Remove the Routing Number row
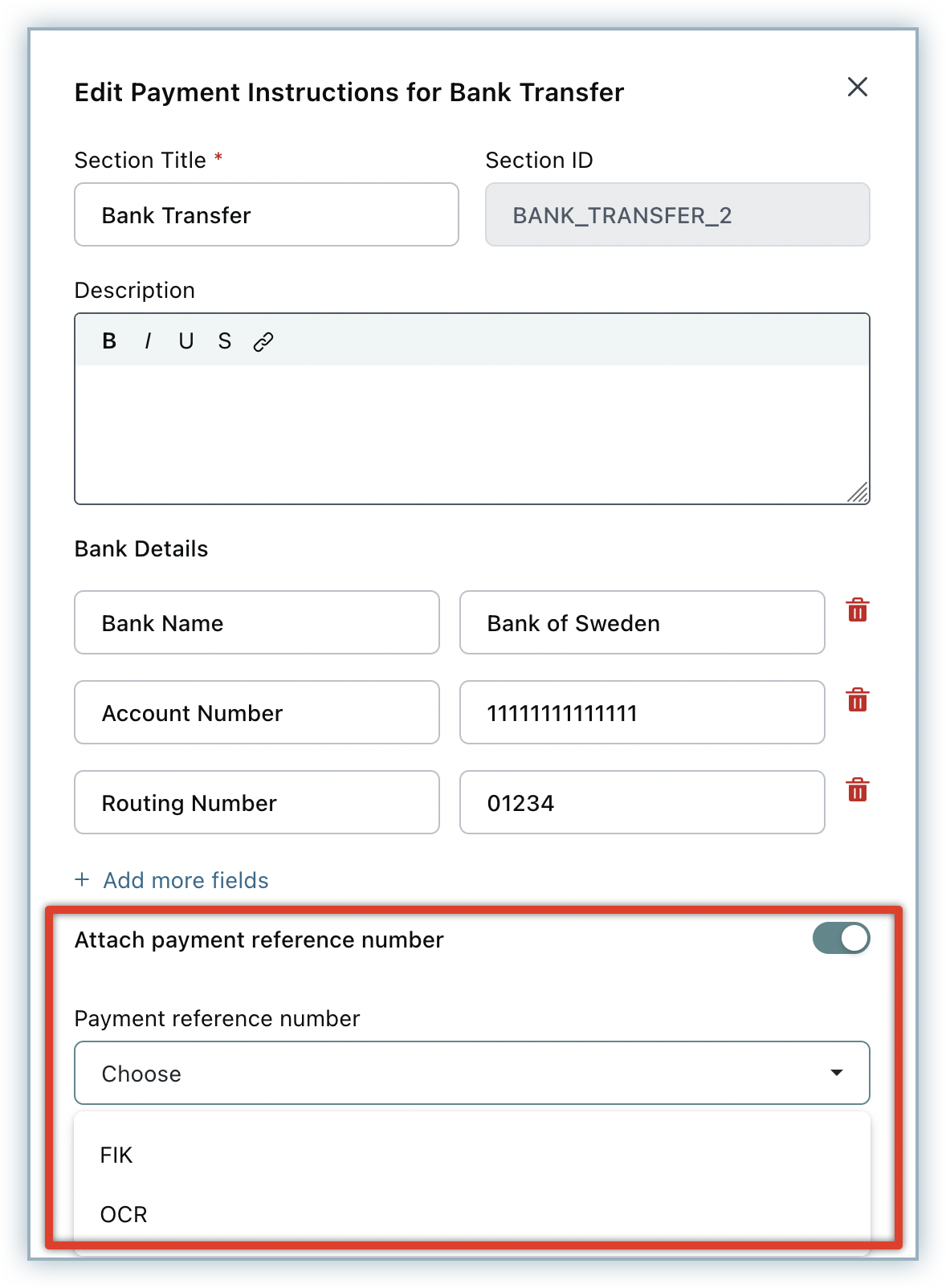 pos(857,790)
